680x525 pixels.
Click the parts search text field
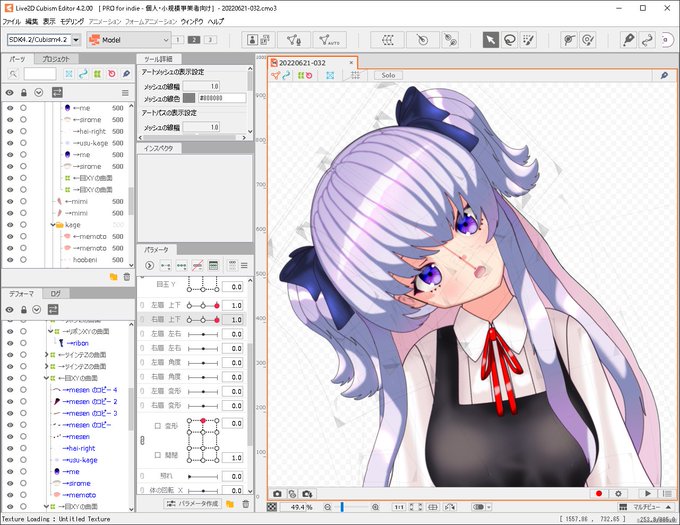pyautogui.click(x=40, y=74)
